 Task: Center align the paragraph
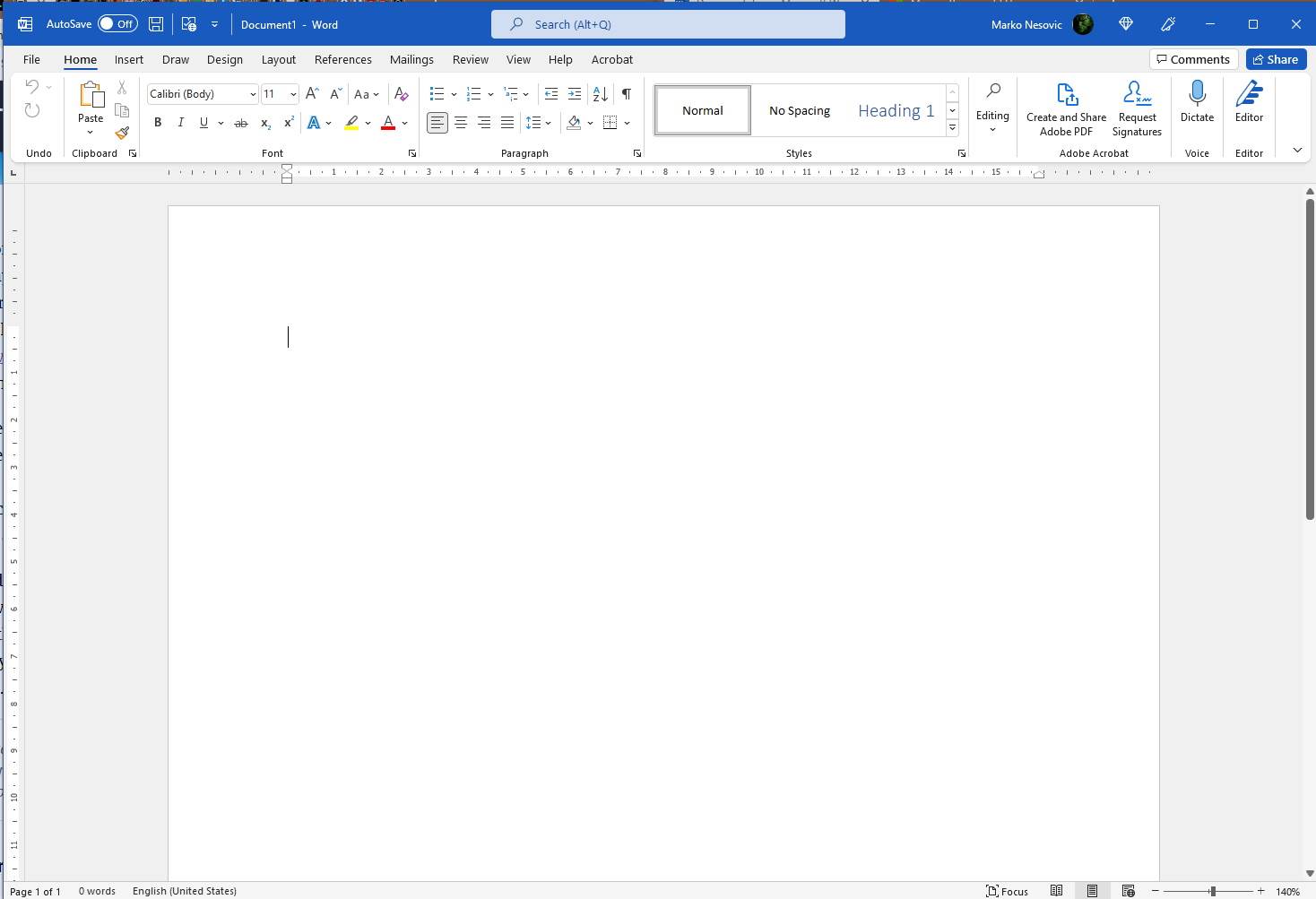tap(461, 122)
